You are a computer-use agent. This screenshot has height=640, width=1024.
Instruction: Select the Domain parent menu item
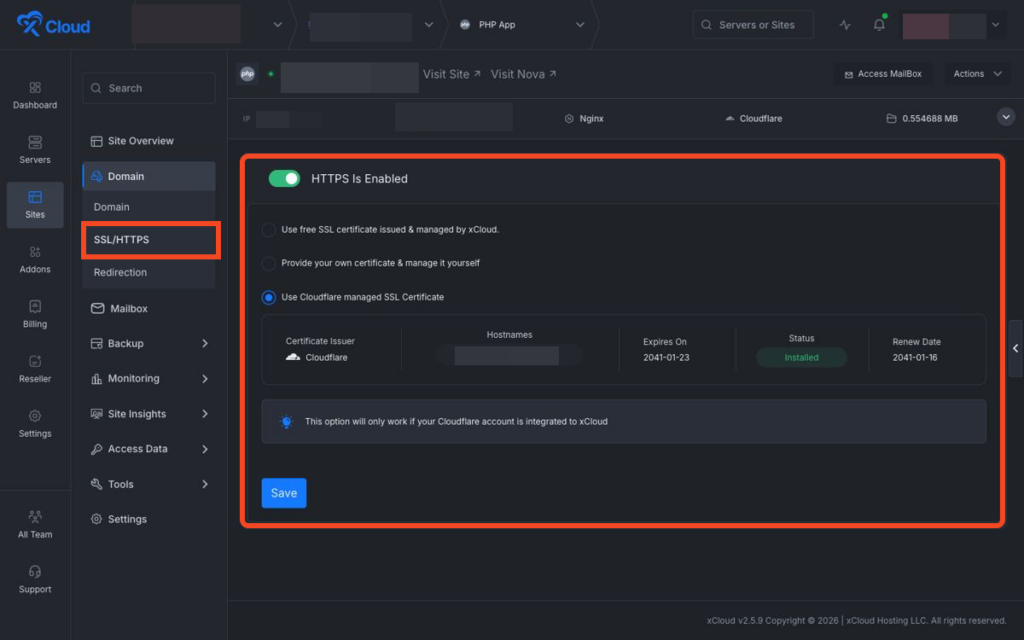(x=149, y=176)
